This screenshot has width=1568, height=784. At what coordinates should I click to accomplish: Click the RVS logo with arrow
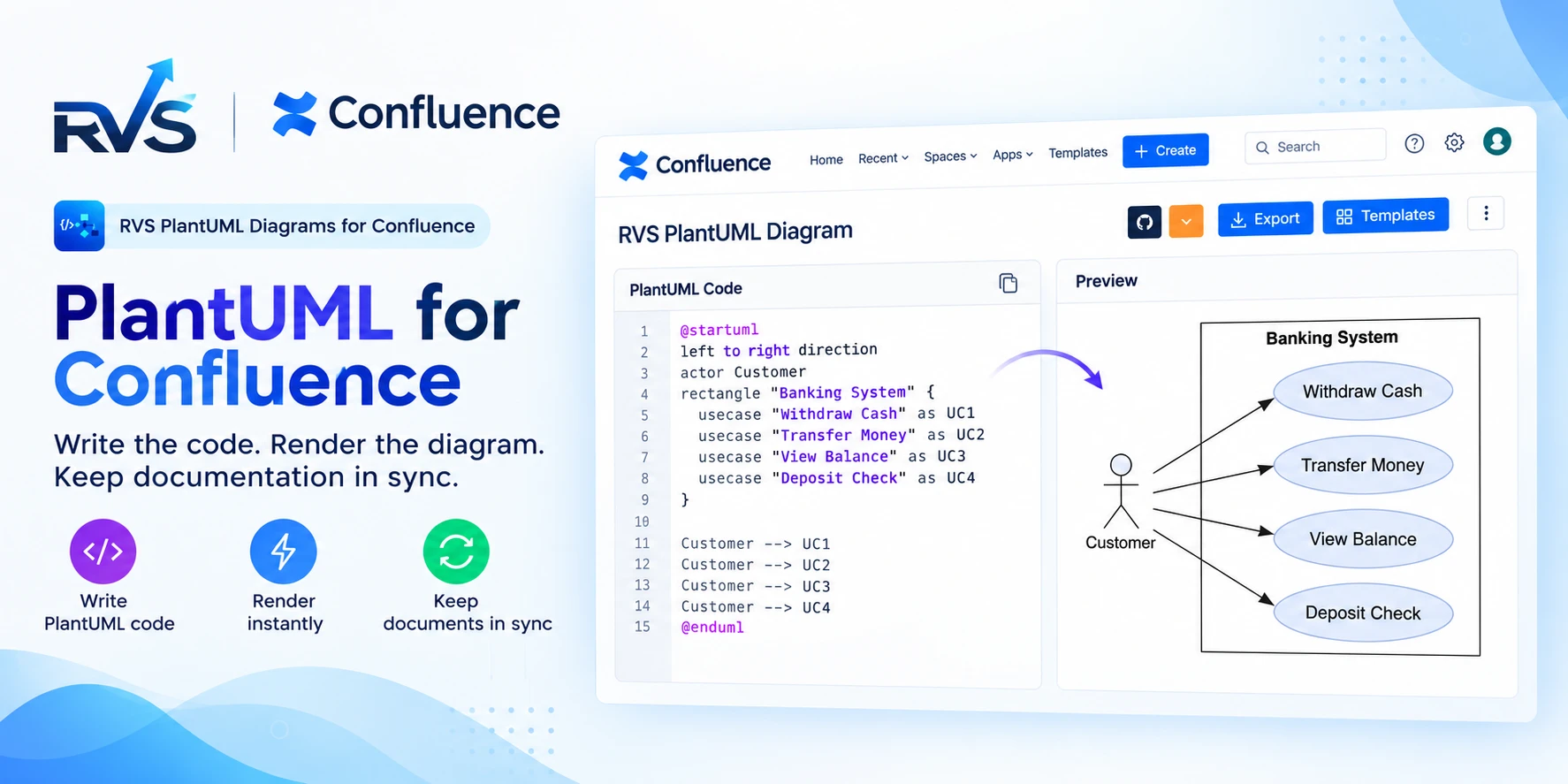pyautogui.click(x=125, y=107)
